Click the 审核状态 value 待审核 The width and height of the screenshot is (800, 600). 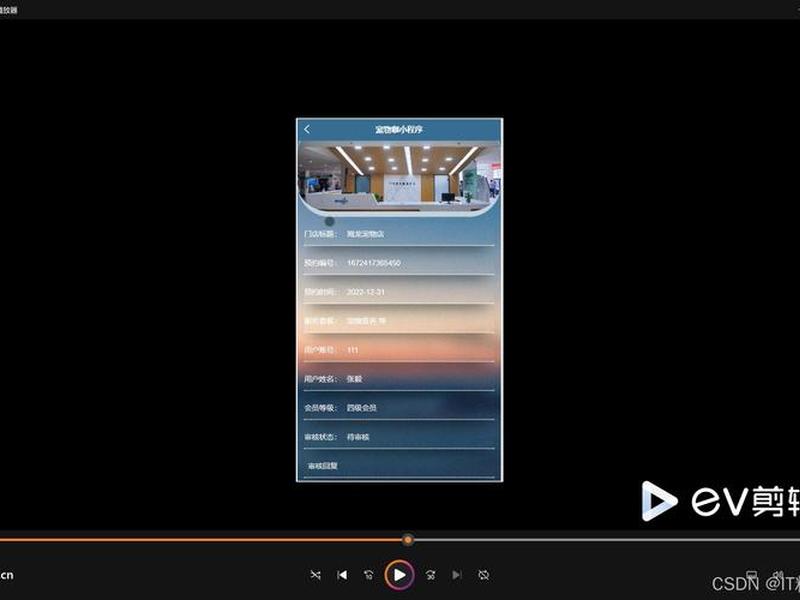click(x=358, y=437)
